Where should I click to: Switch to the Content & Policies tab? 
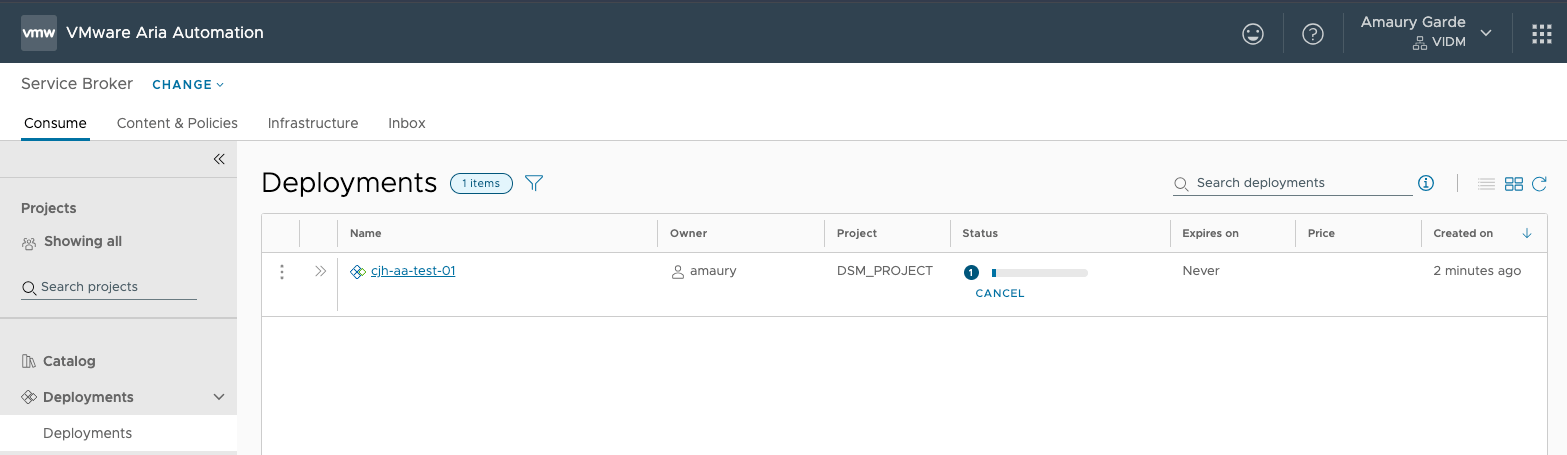[x=177, y=123]
